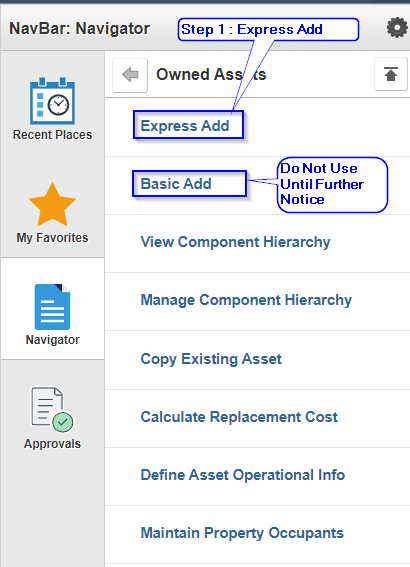Screen dimensions: 410x567
Task: Select the Basic Add menu item
Action: (x=176, y=184)
